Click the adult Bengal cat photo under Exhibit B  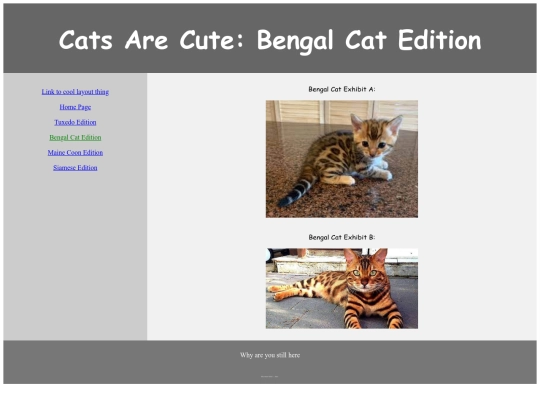342,288
